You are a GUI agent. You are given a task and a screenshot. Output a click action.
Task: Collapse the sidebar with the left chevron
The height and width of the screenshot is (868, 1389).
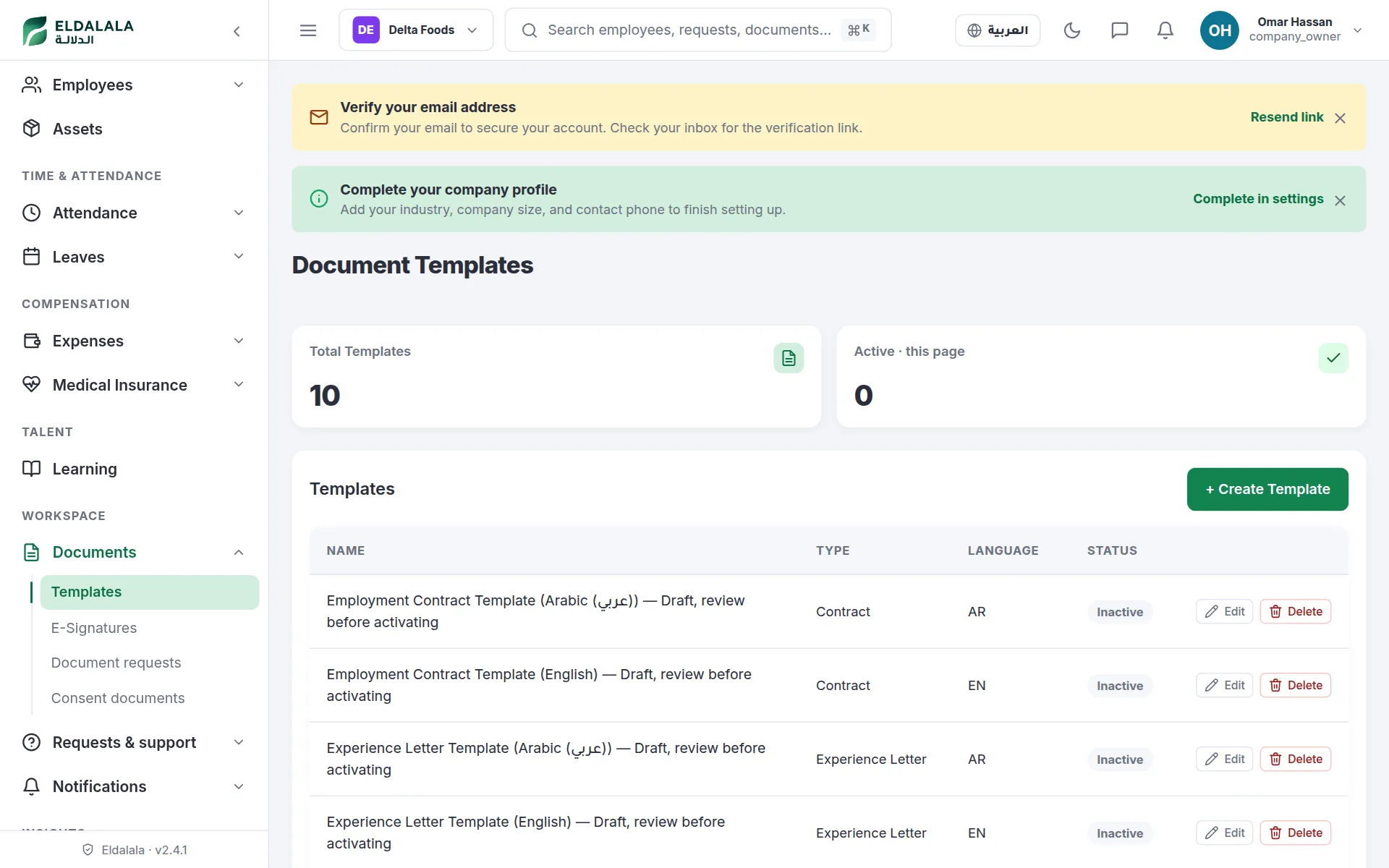point(237,31)
